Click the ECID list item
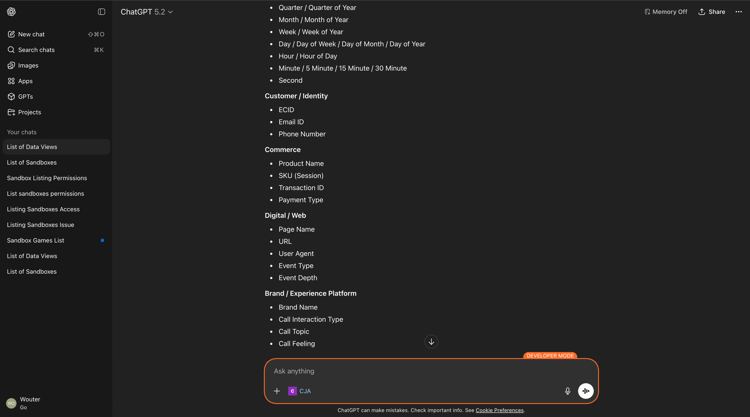The height and width of the screenshot is (417, 750). [287, 110]
